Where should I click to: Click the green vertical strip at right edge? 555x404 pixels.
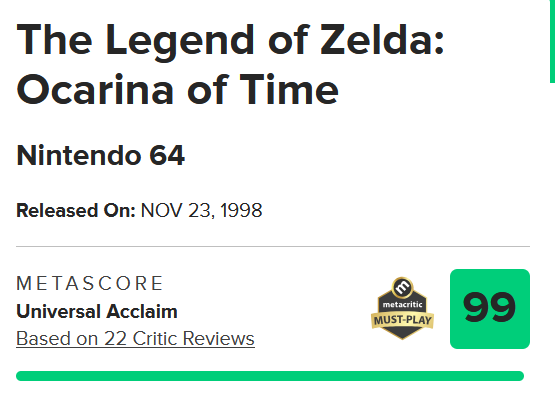click(x=552, y=41)
